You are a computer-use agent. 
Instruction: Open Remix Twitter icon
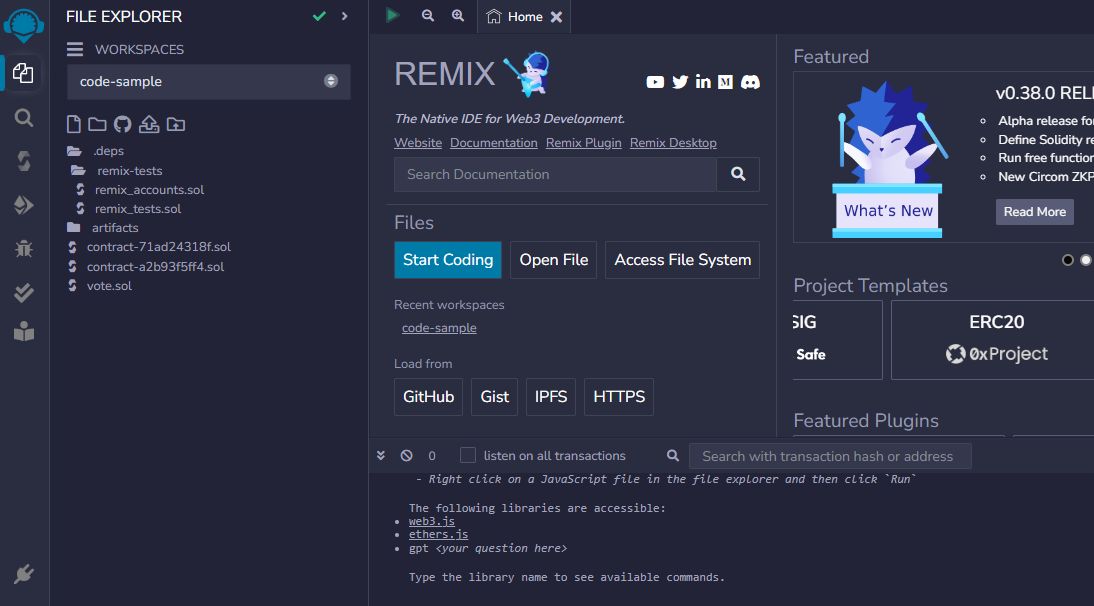[680, 82]
